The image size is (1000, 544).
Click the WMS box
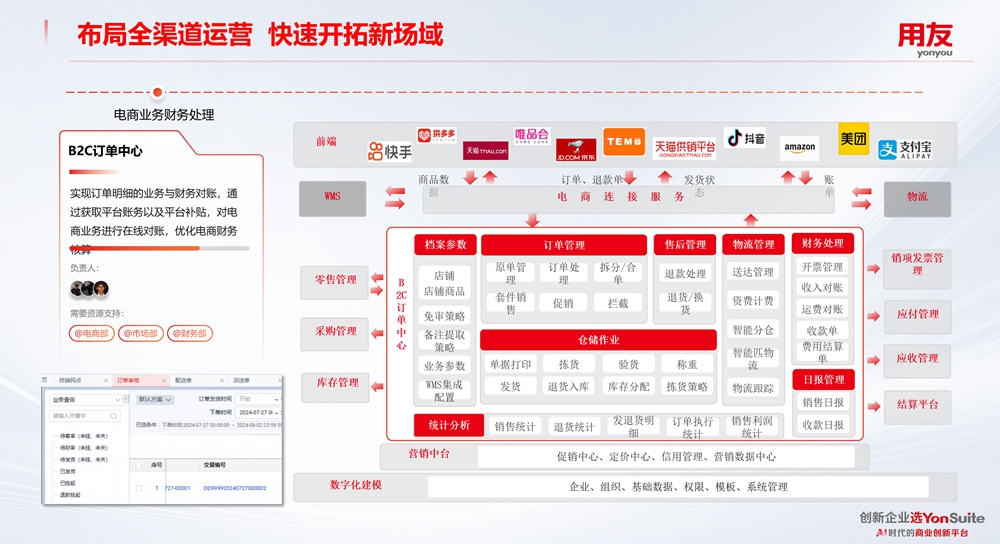(x=332, y=198)
